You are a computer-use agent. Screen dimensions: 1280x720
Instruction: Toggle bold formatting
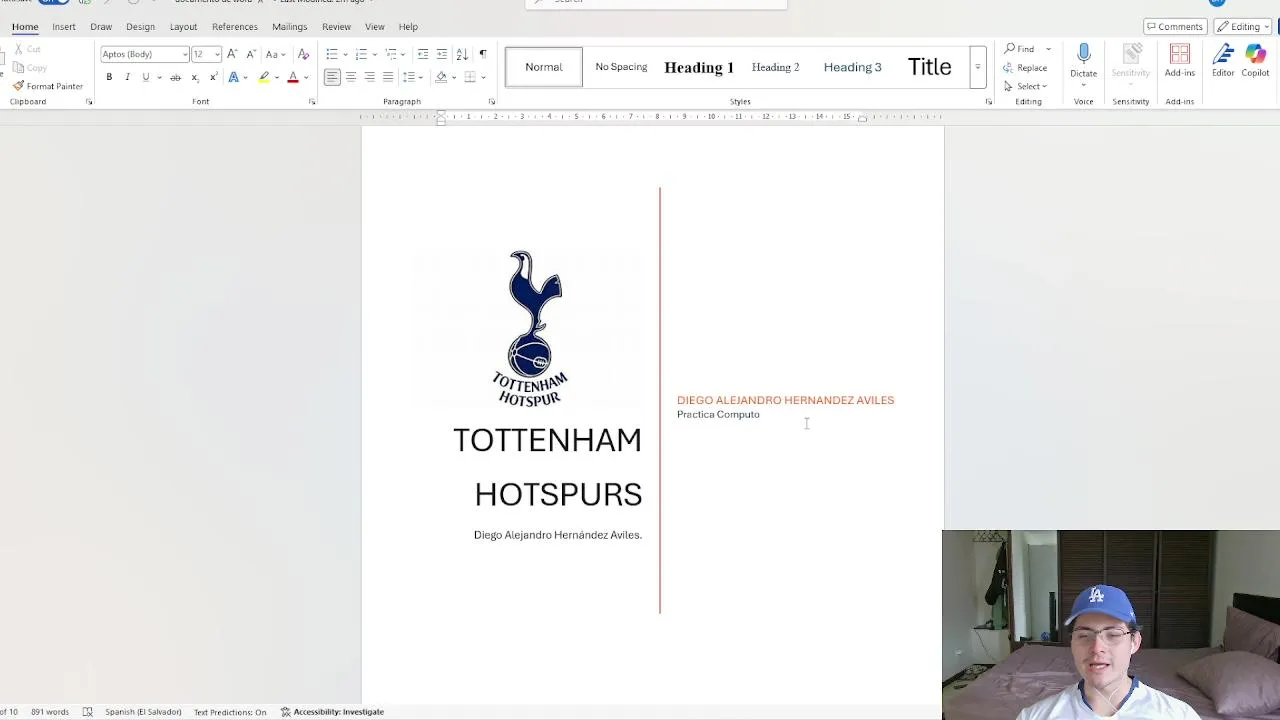[109, 77]
